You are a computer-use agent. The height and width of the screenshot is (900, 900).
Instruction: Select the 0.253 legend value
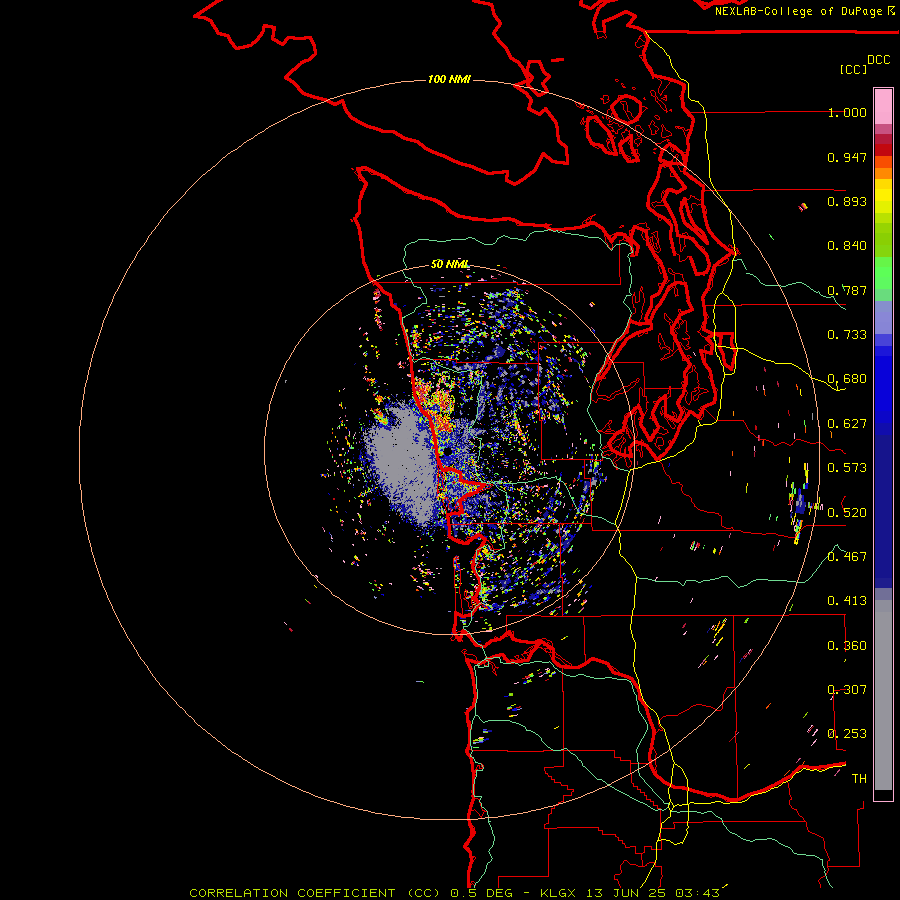tap(847, 734)
